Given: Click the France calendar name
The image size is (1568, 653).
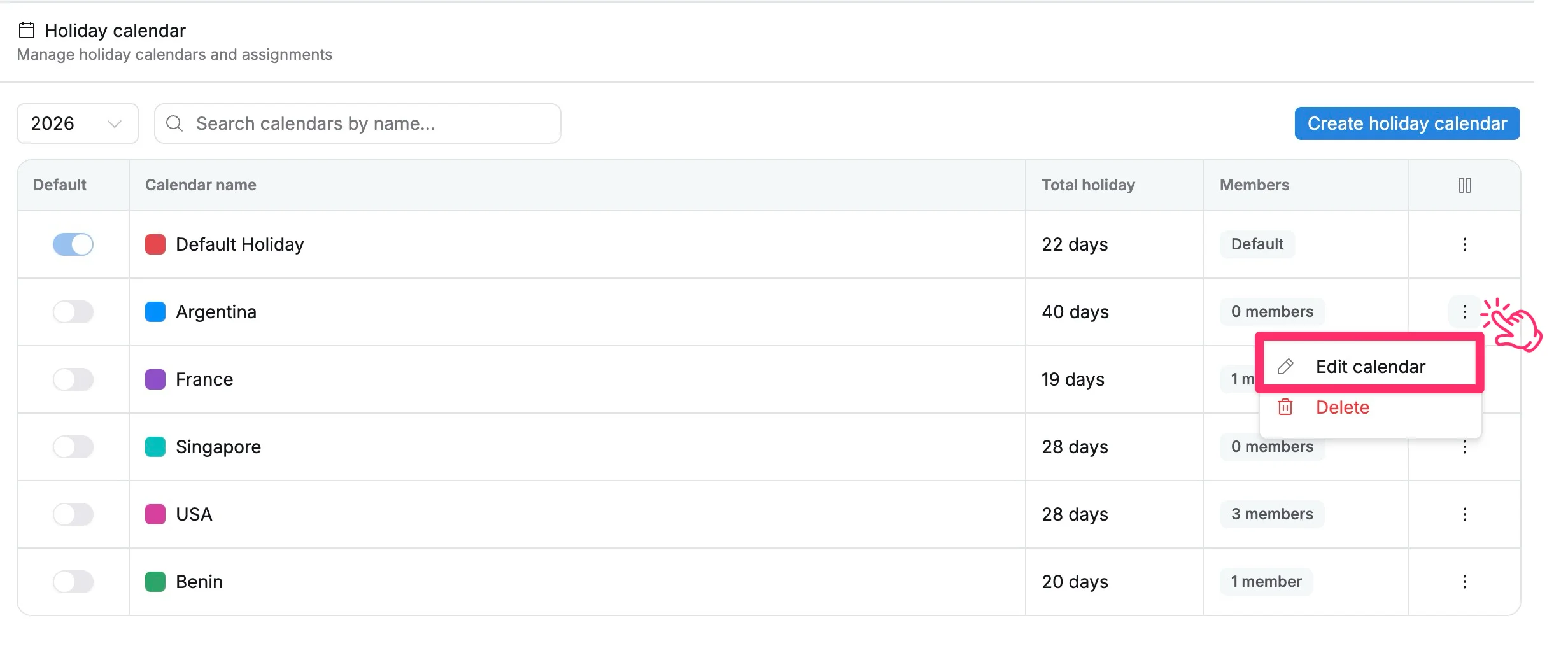Looking at the screenshot, I should tap(204, 379).
